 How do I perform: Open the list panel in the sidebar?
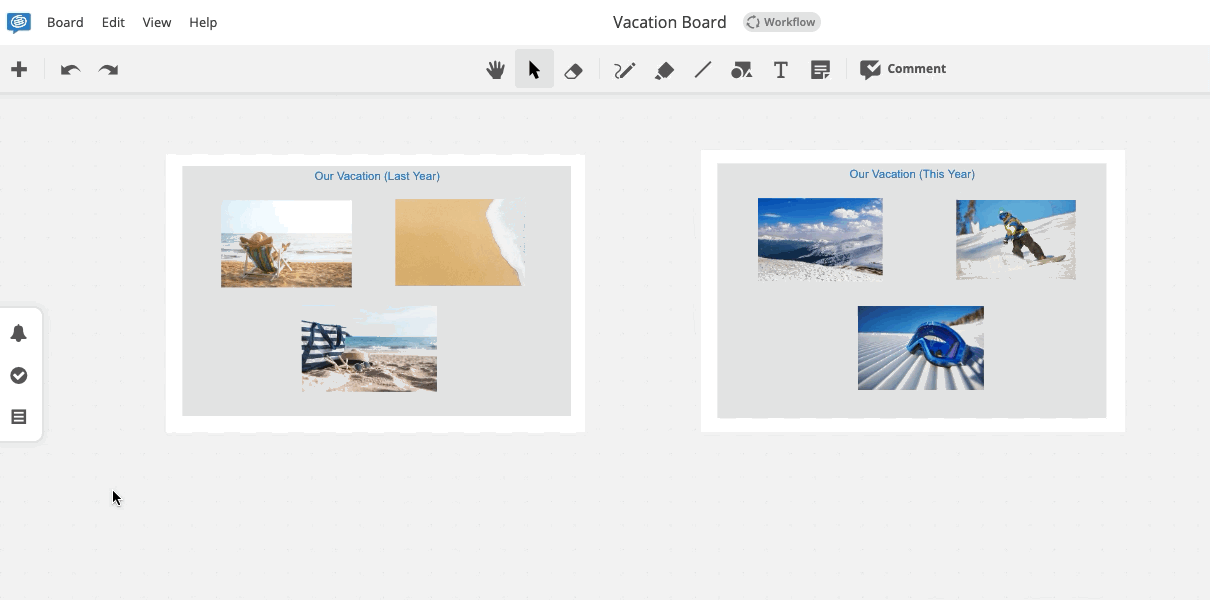coord(18,417)
